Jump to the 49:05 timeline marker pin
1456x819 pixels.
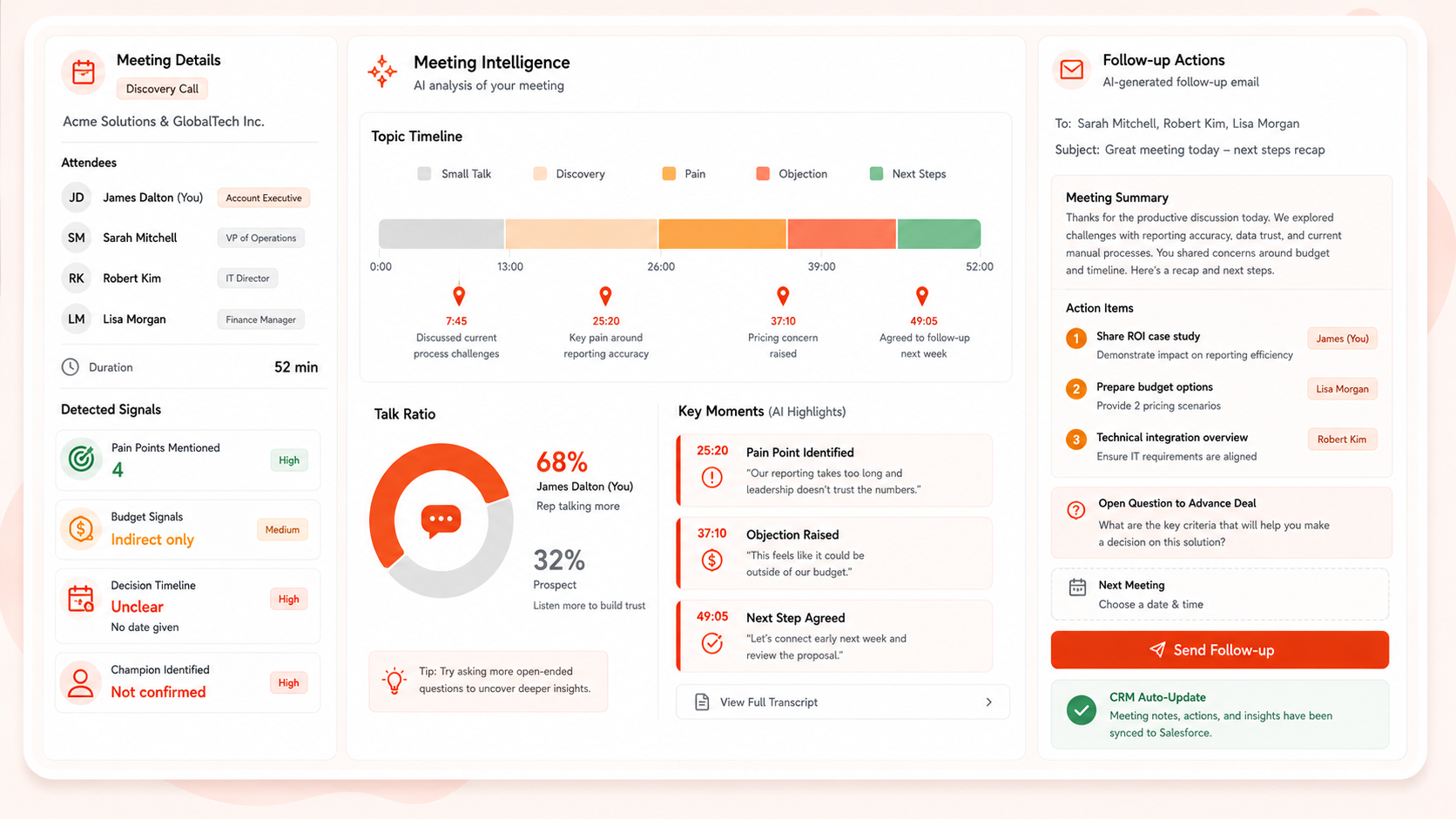click(922, 296)
